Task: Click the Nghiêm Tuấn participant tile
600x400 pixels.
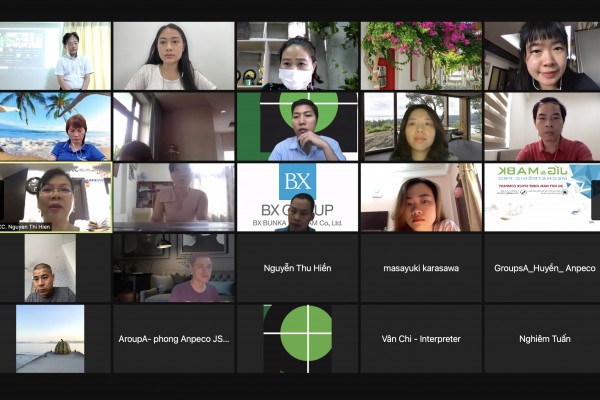Action: click(x=542, y=339)
